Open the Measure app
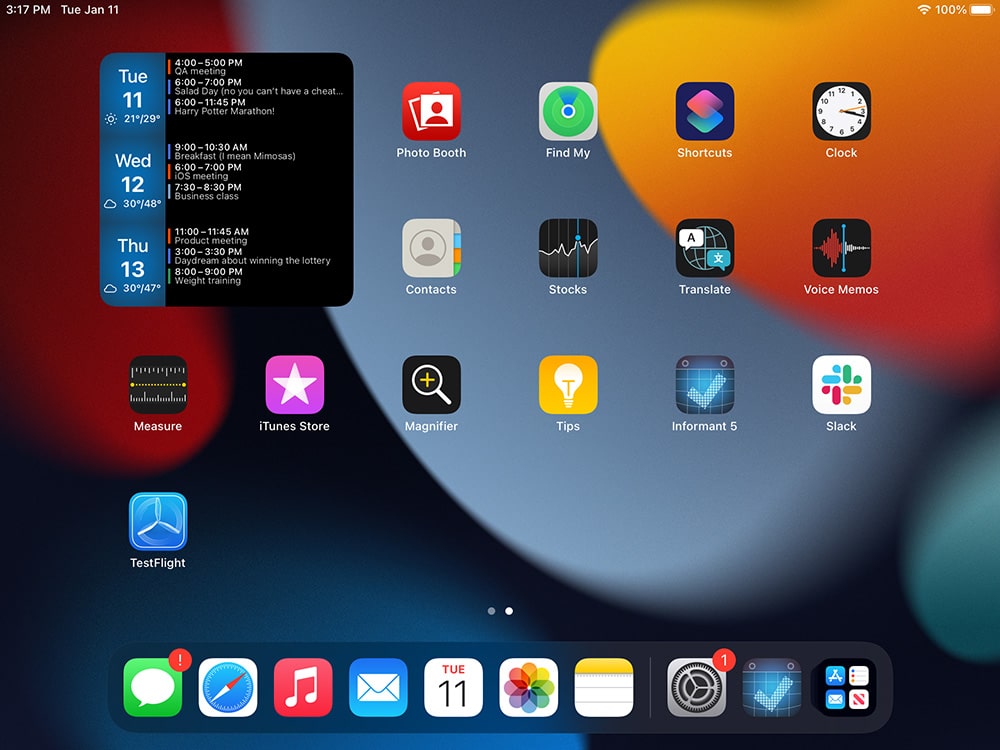The width and height of the screenshot is (1000, 750). [x=158, y=385]
